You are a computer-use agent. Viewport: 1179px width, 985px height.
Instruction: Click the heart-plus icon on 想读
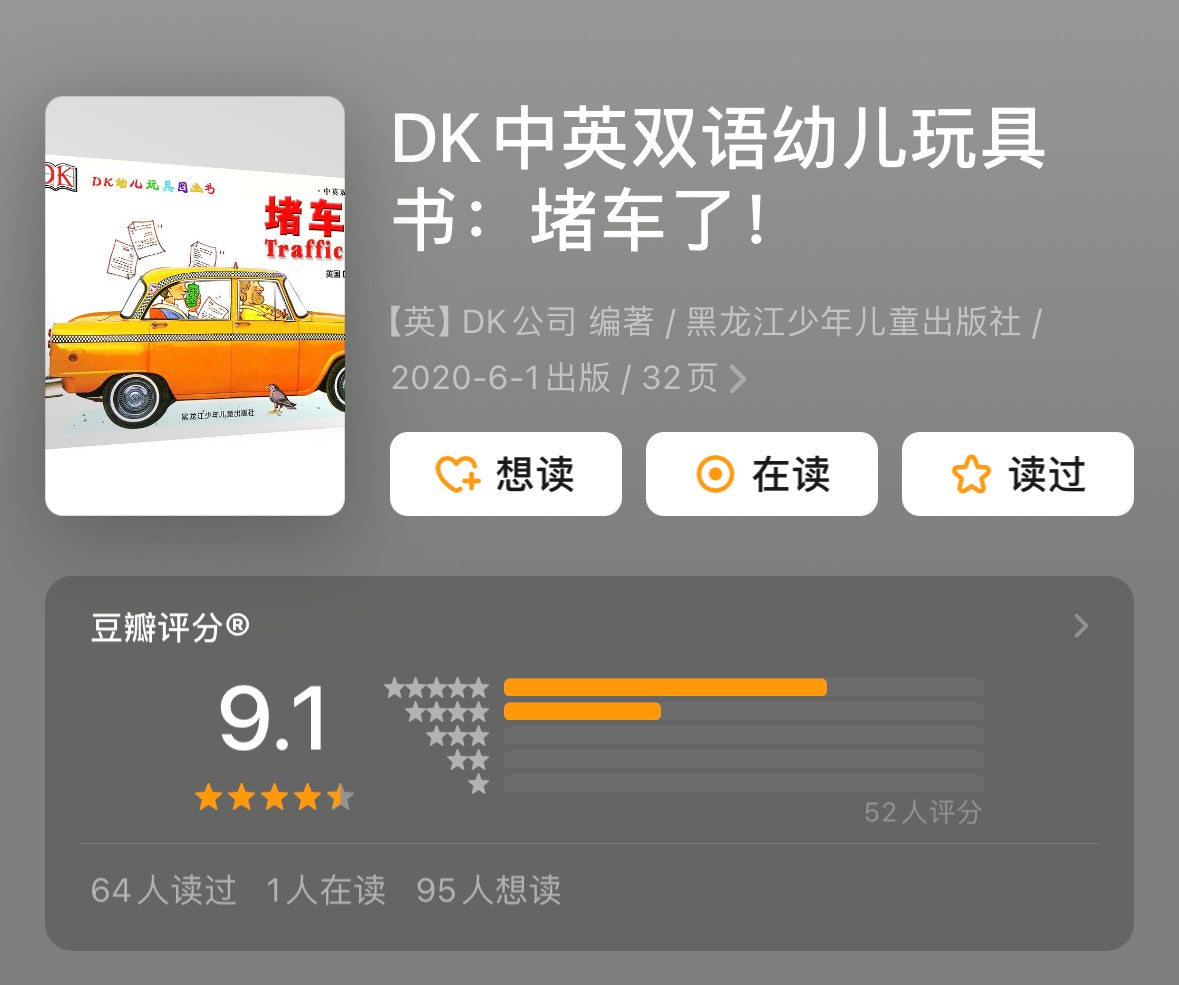tap(457, 474)
